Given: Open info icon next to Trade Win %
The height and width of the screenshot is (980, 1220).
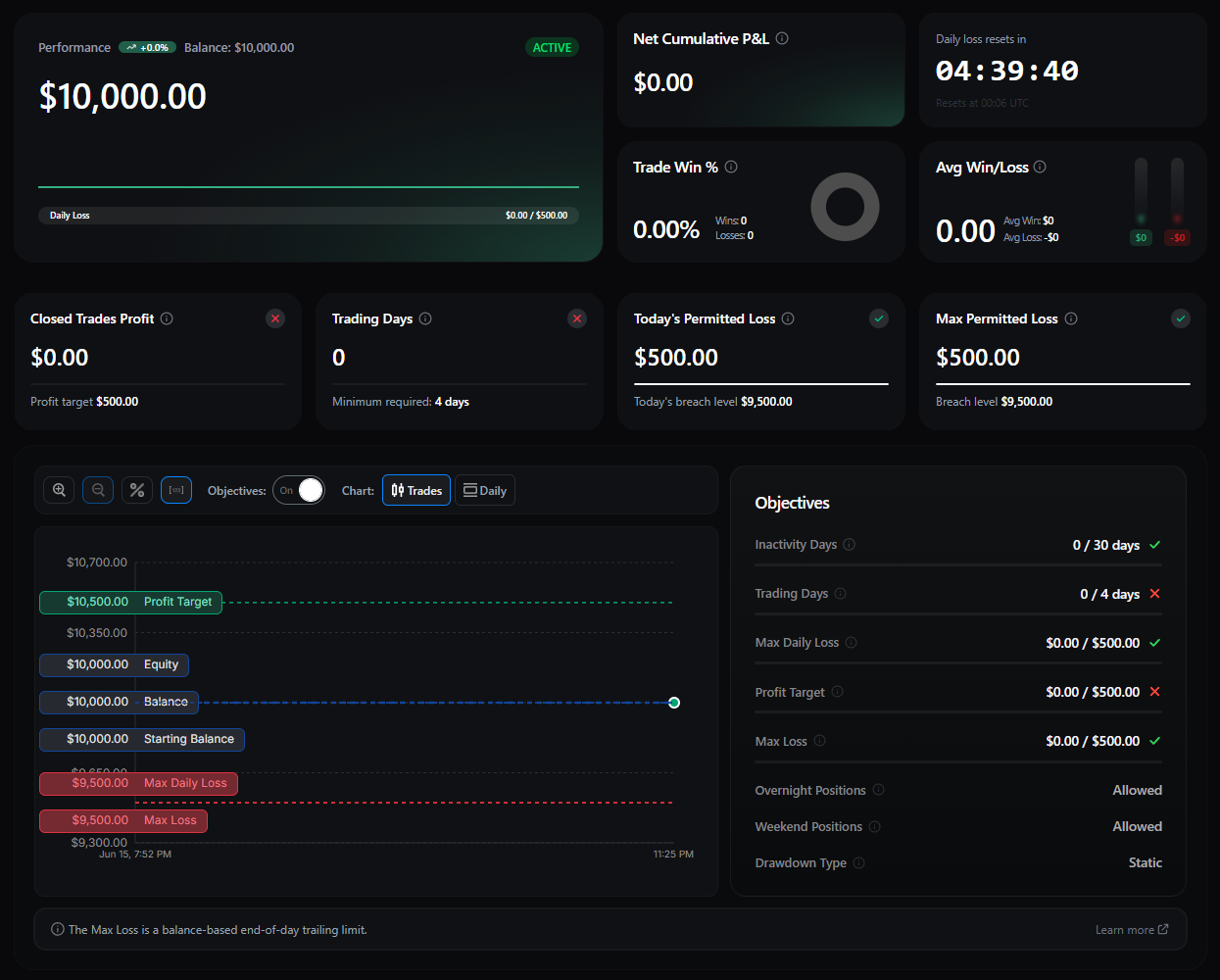Looking at the screenshot, I should tap(731, 167).
